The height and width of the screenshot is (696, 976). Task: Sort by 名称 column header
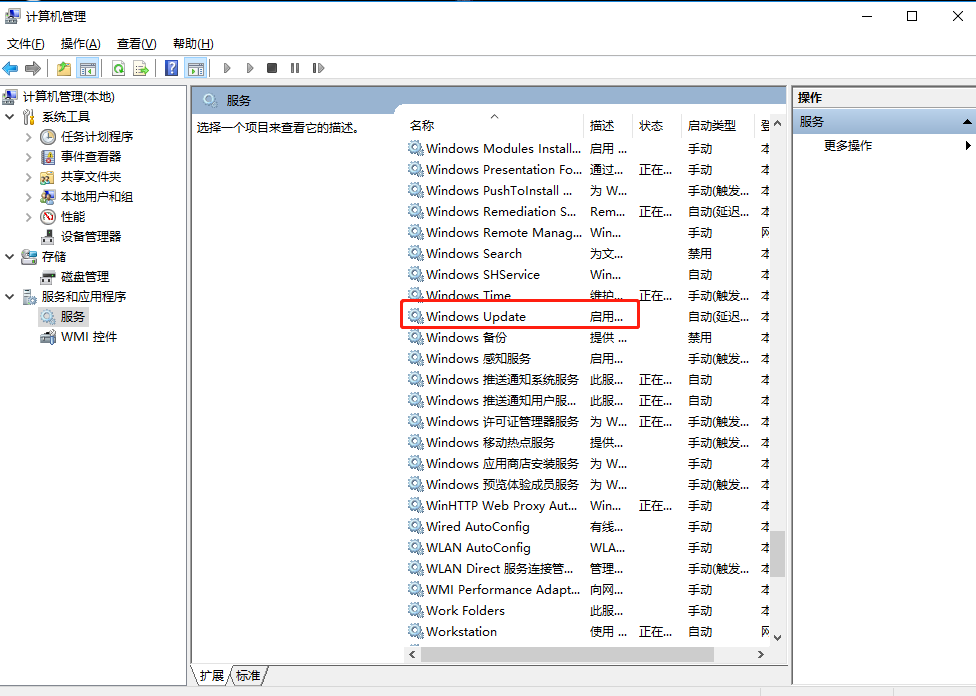click(x=421, y=126)
